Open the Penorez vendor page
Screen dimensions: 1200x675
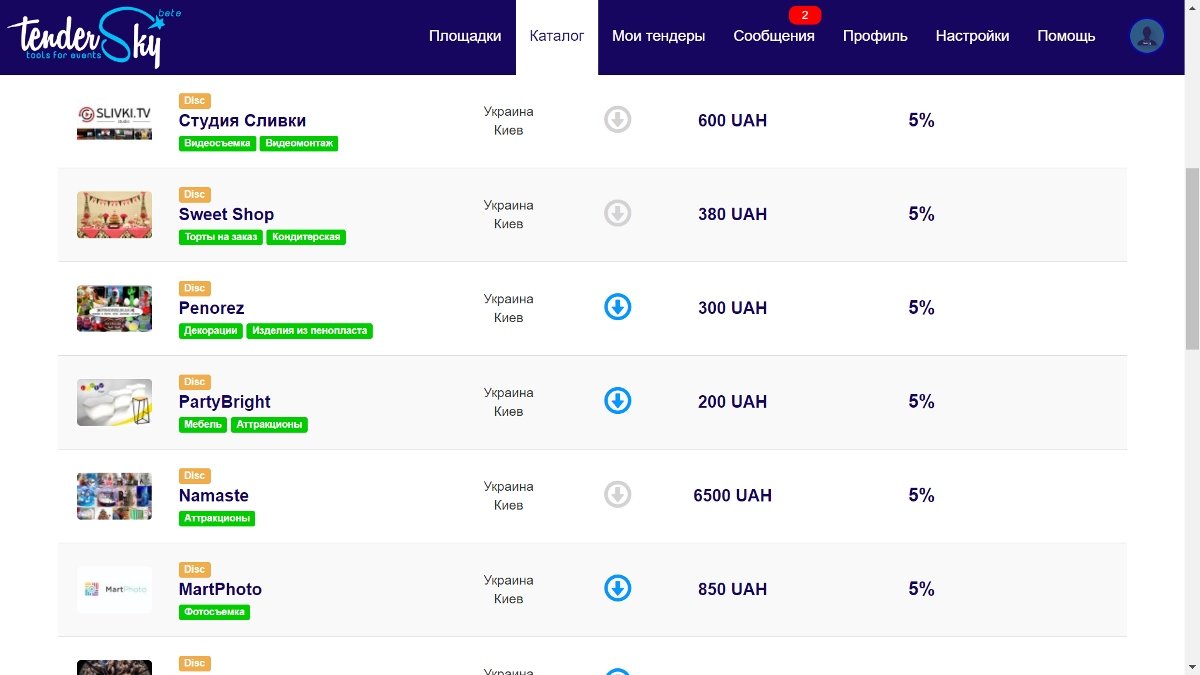click(211, 308)
